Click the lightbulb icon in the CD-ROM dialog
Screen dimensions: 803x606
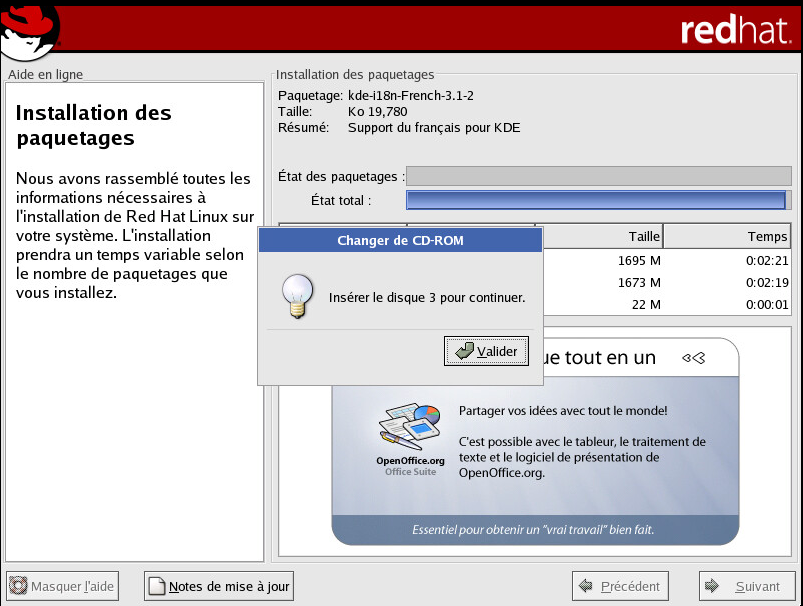click(294, 296)
